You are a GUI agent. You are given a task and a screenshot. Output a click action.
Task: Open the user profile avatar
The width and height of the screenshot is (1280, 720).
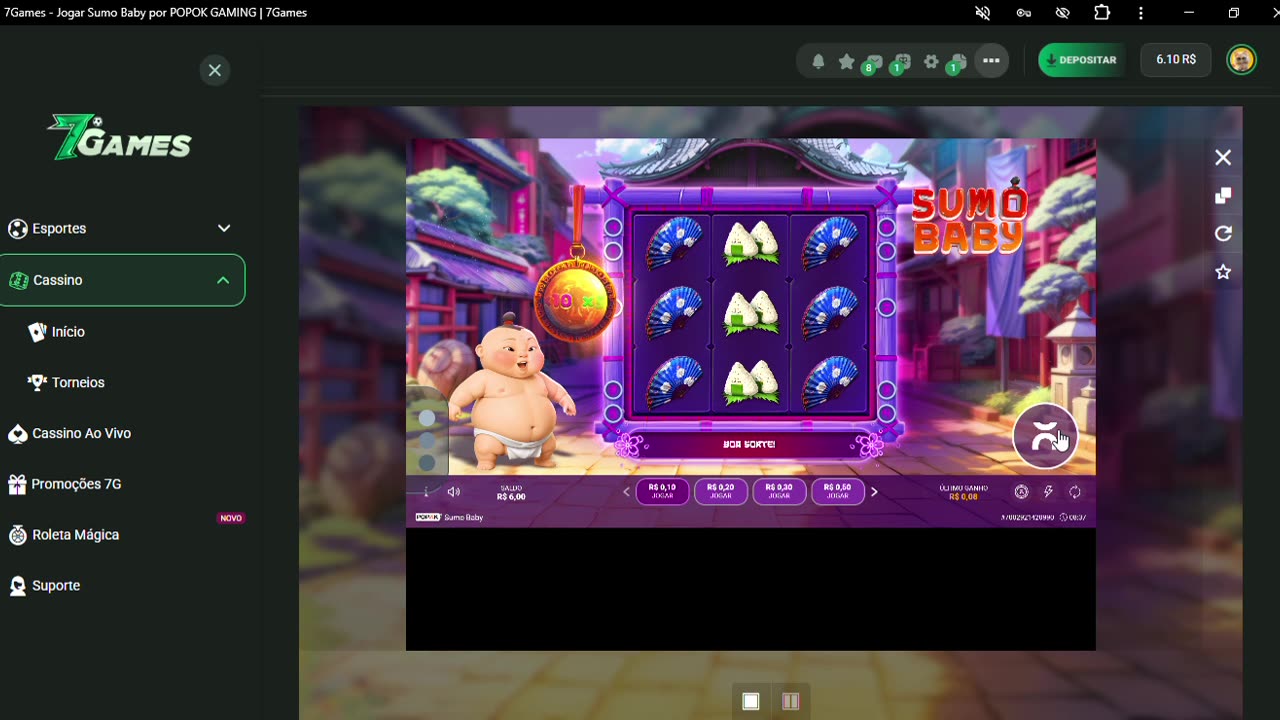(1241, 60)
